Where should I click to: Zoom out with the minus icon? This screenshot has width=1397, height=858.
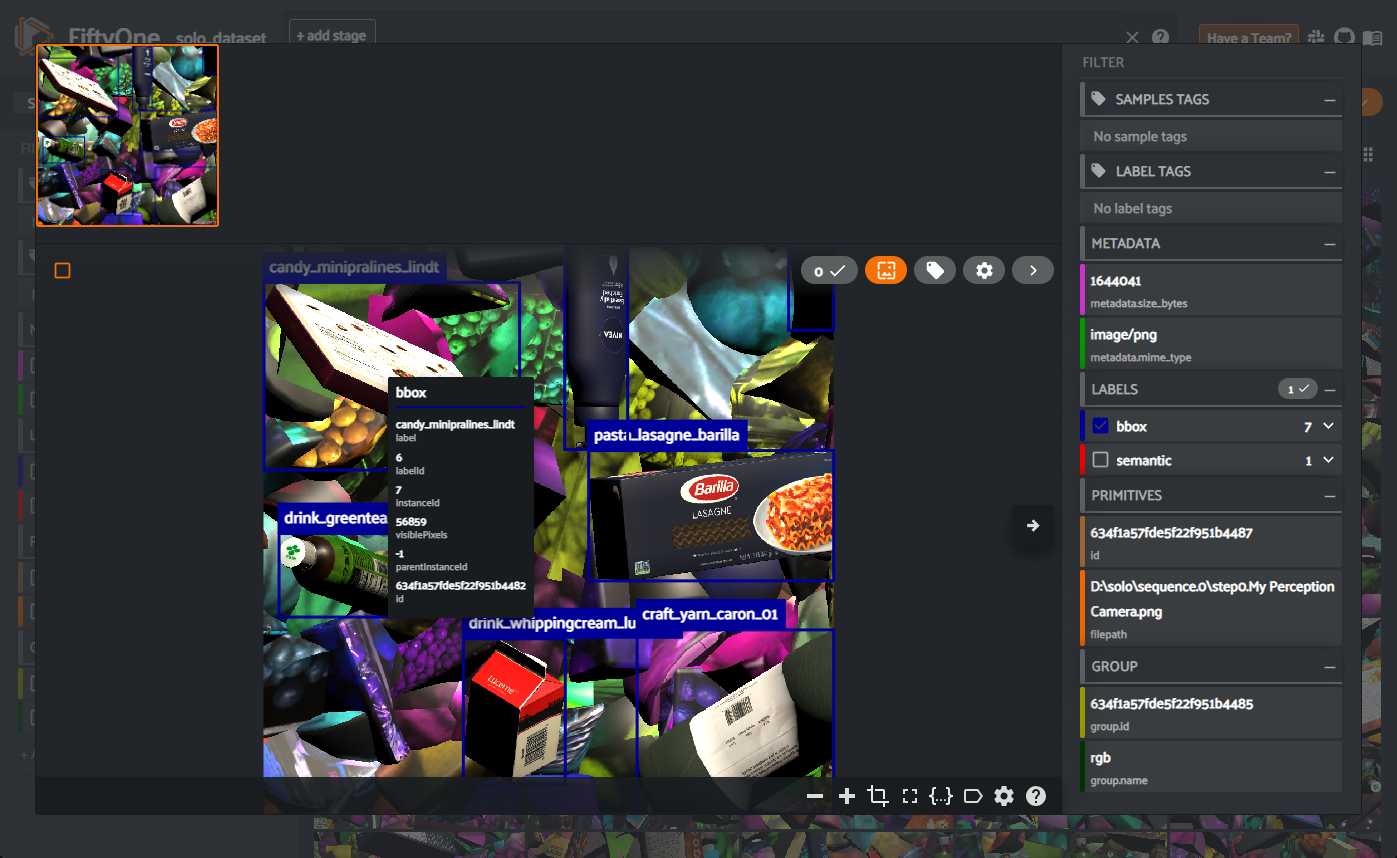click(815, 796)
